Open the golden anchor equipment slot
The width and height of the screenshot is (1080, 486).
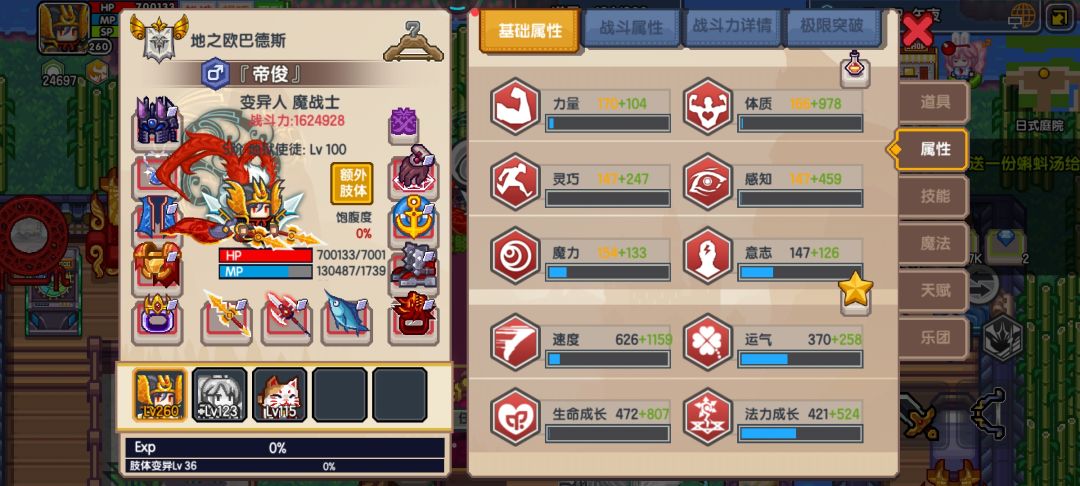pyautogui.click(x=414, y=218)
